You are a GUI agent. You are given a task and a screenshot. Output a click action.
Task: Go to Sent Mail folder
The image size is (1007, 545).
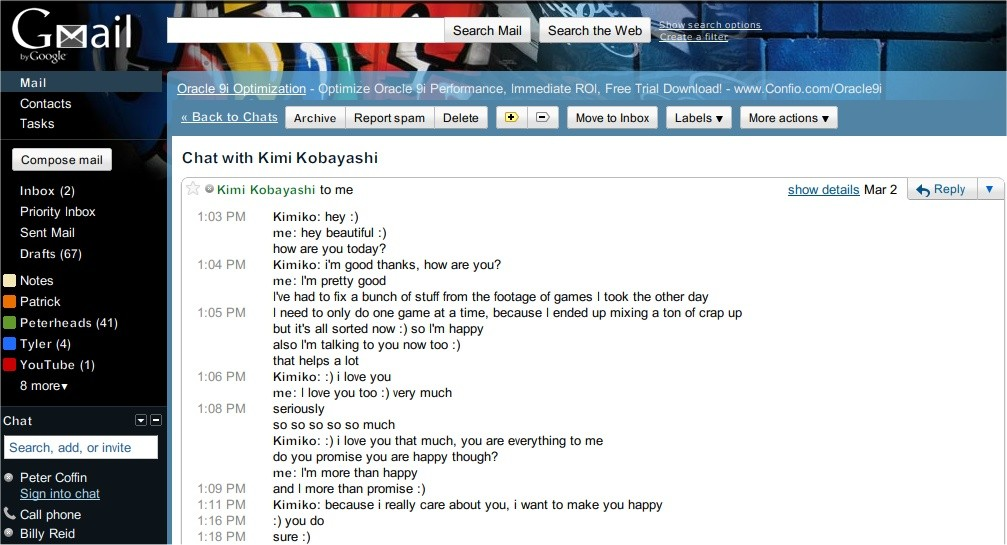pos(47,232)
